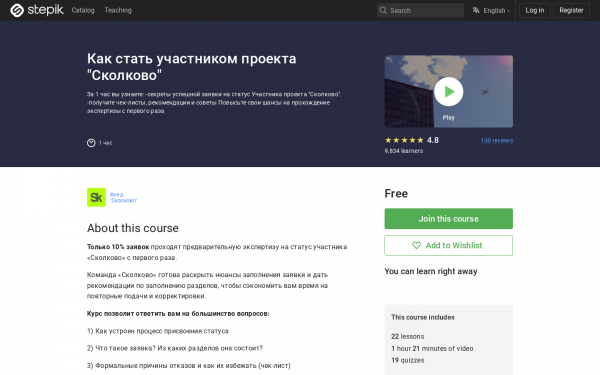Click the Wishlist heart icon
The image size is (600, 375).
tap(416, 245)
